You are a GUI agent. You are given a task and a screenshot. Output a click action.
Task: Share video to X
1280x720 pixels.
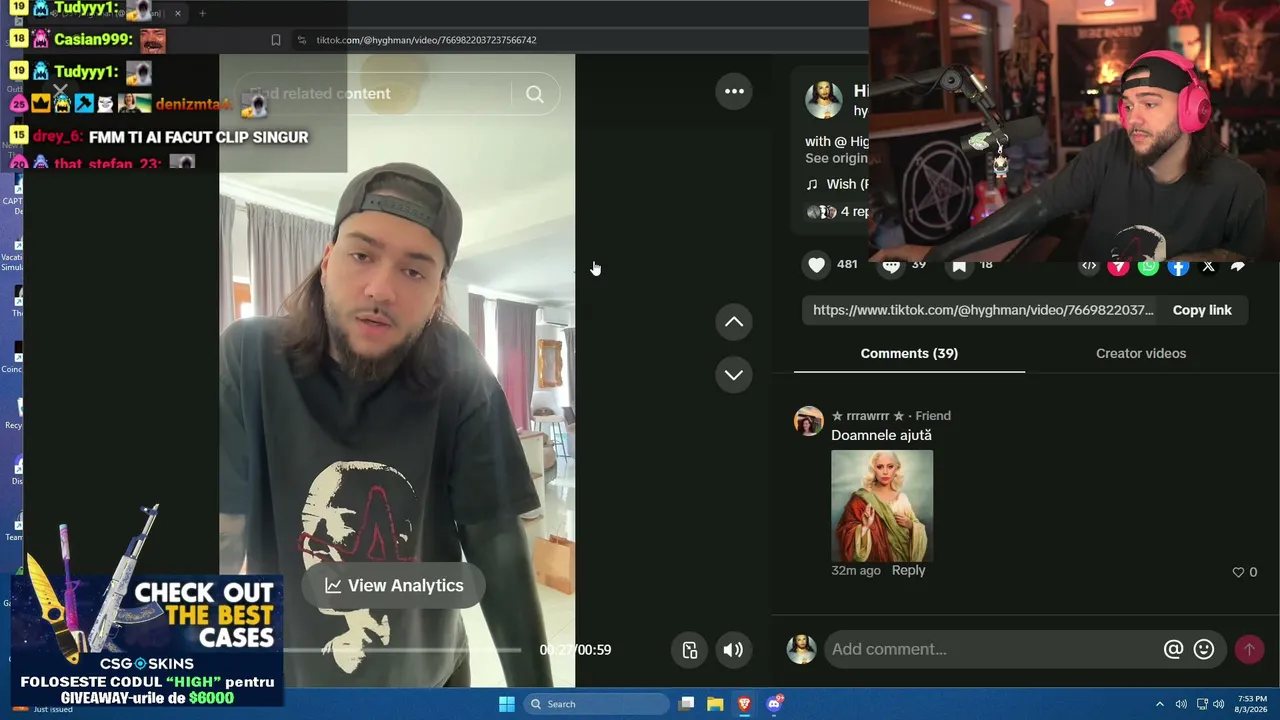point(1209,266)
